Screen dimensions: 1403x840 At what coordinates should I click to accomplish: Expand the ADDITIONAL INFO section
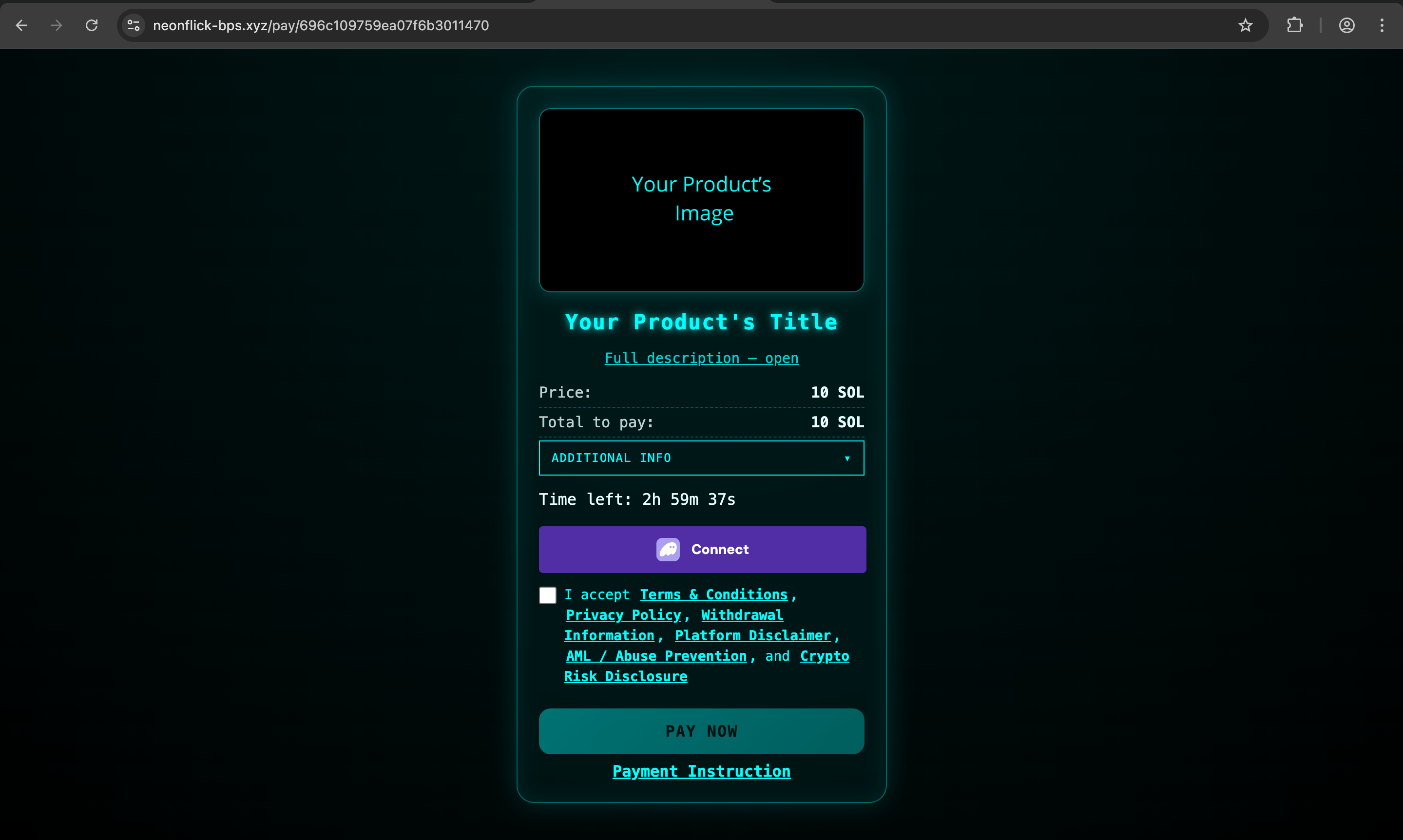[x=701, y=458]
